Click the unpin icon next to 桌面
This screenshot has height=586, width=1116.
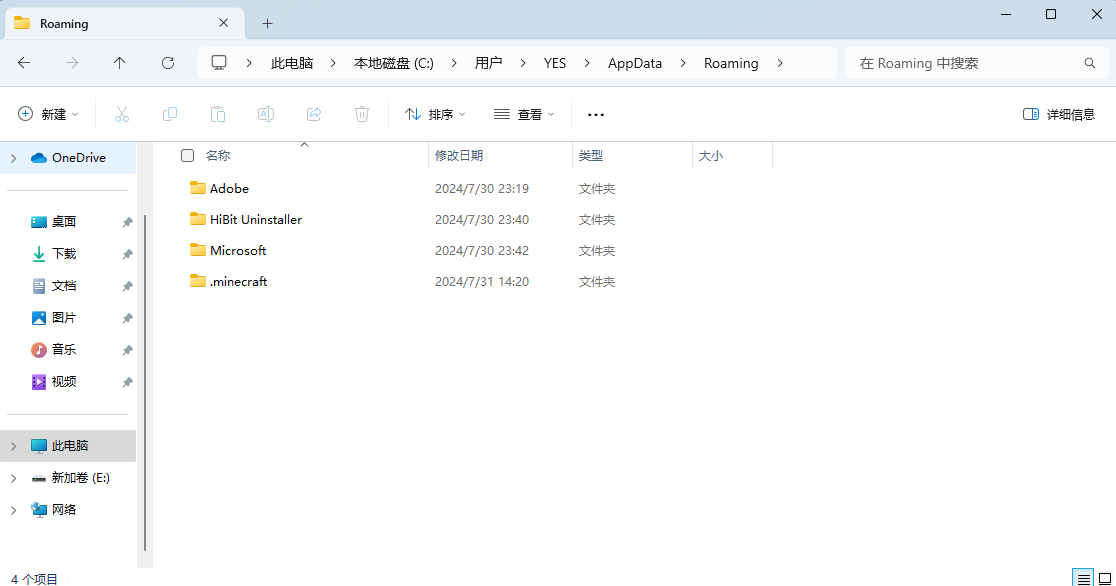(x=127, y=222)
